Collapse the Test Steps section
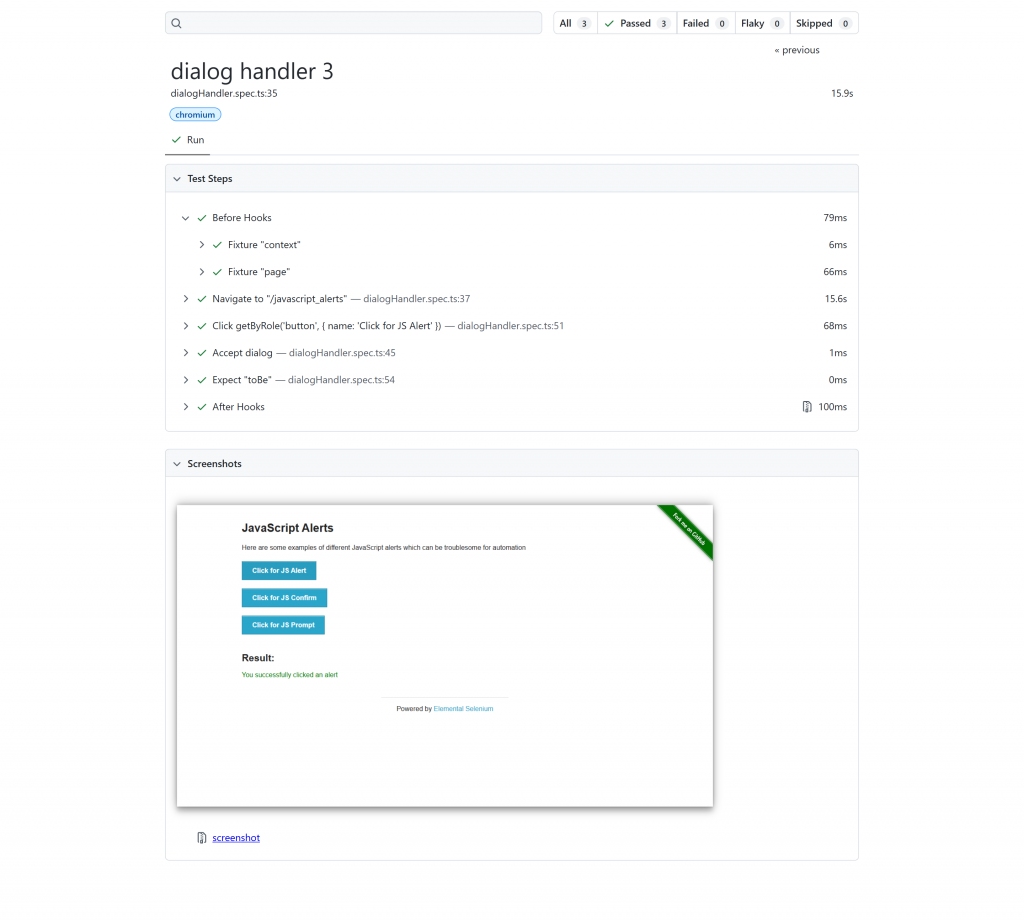Image resolution: width=1024 pixels, height=920 pixels. [x=177, y=179]
